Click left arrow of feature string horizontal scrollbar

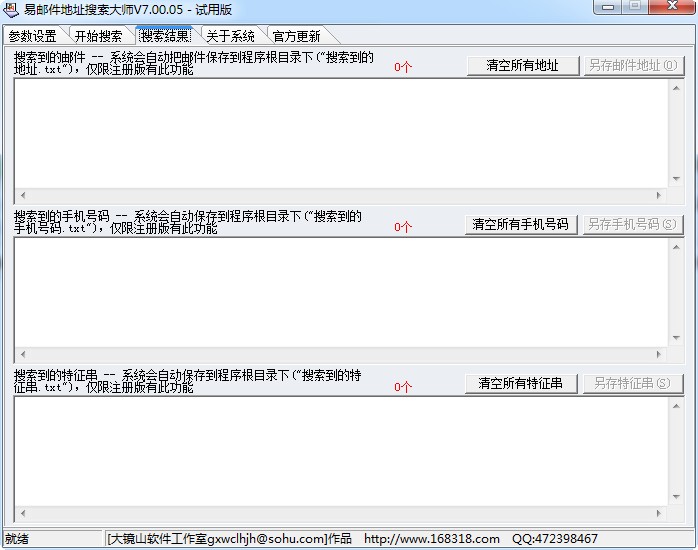click(23, 513)
